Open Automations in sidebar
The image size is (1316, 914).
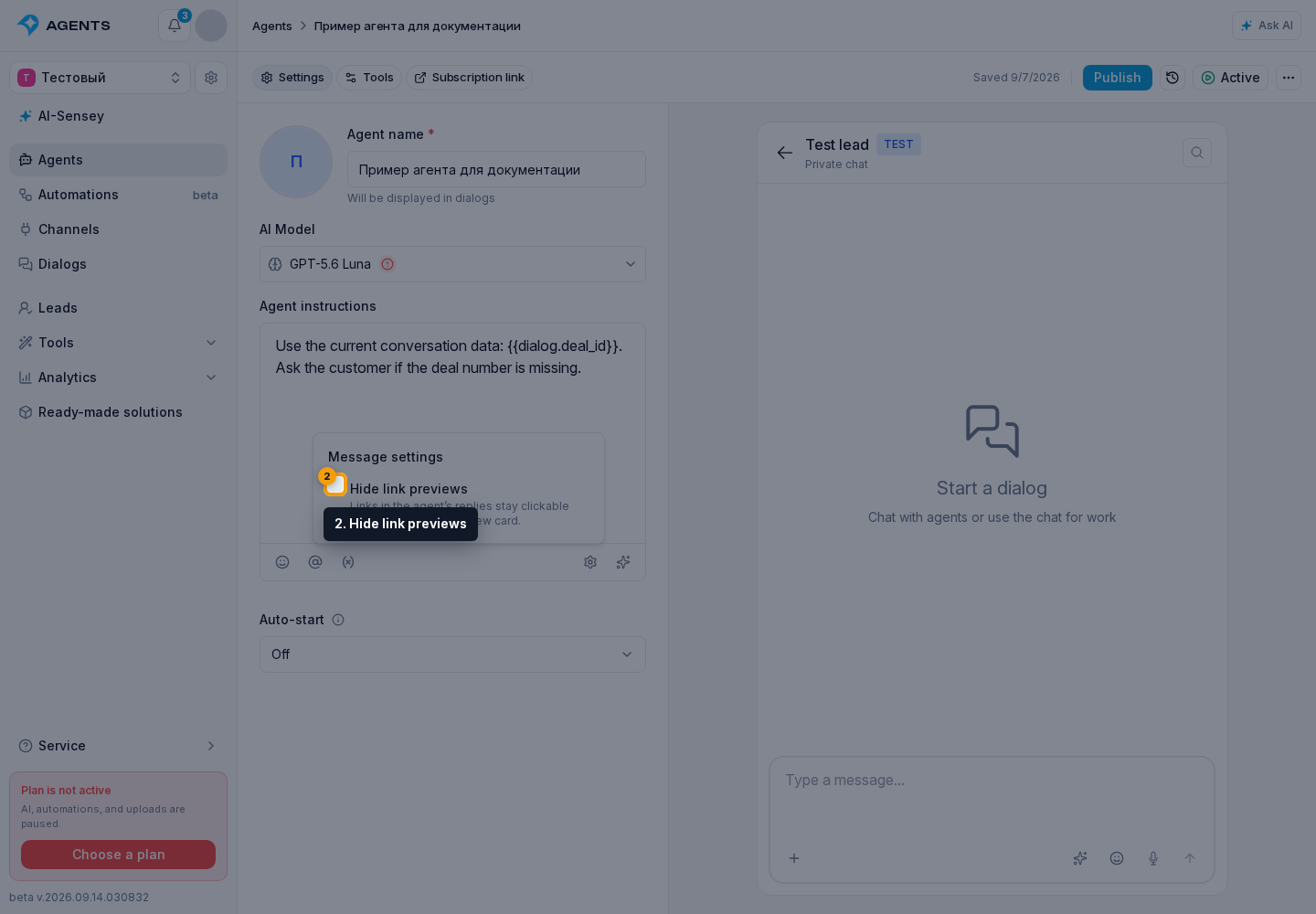point(118,195)
